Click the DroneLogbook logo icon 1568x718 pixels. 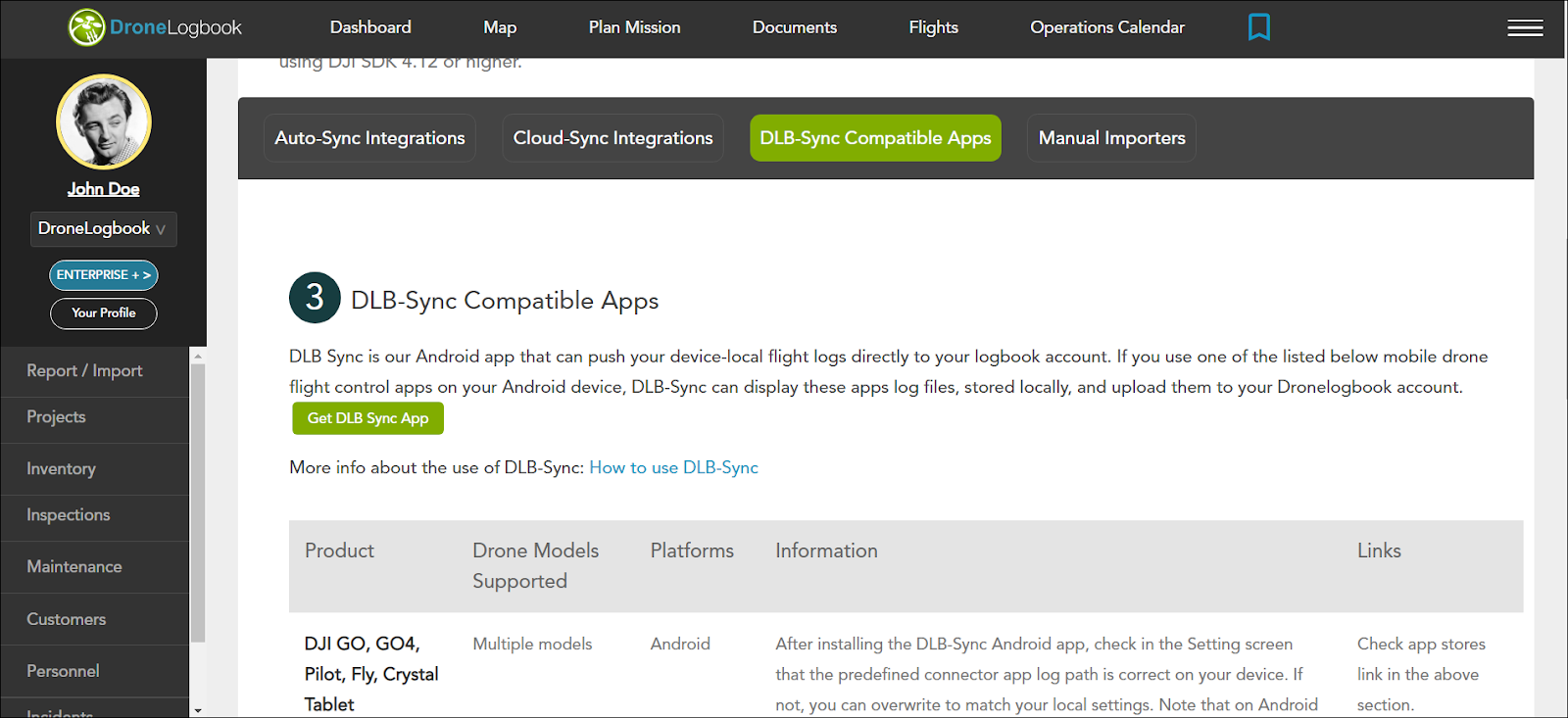86,27
